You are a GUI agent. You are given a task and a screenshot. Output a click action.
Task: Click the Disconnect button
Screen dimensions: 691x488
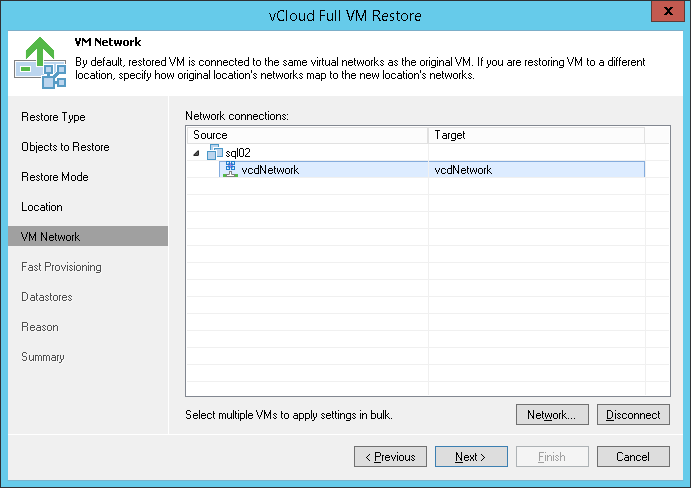633,415
